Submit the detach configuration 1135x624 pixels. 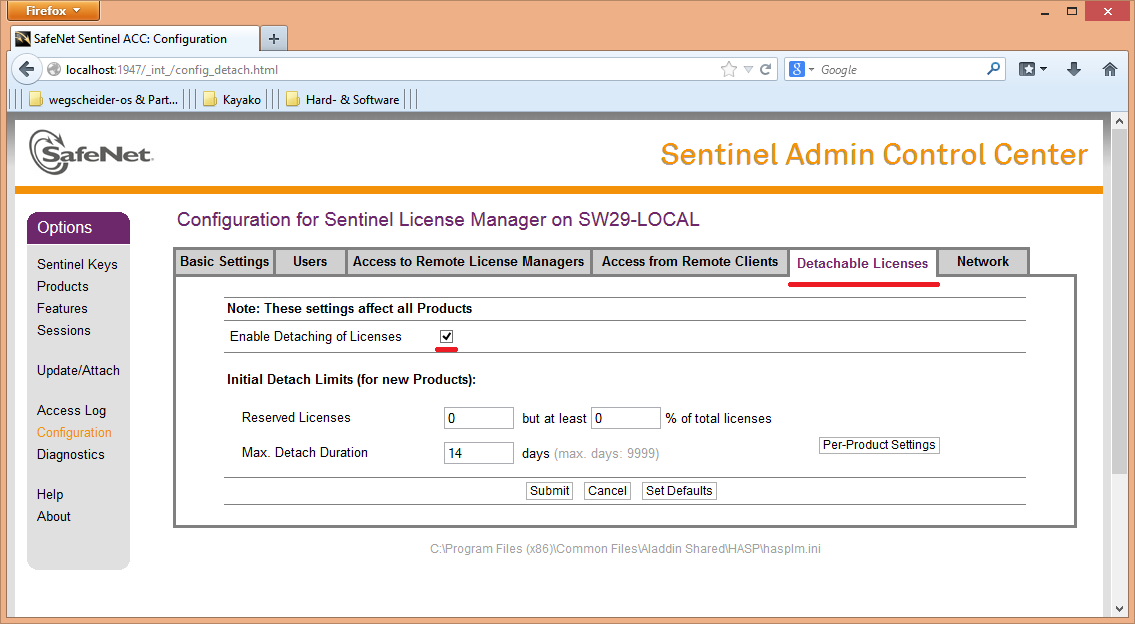pos(549,491)
